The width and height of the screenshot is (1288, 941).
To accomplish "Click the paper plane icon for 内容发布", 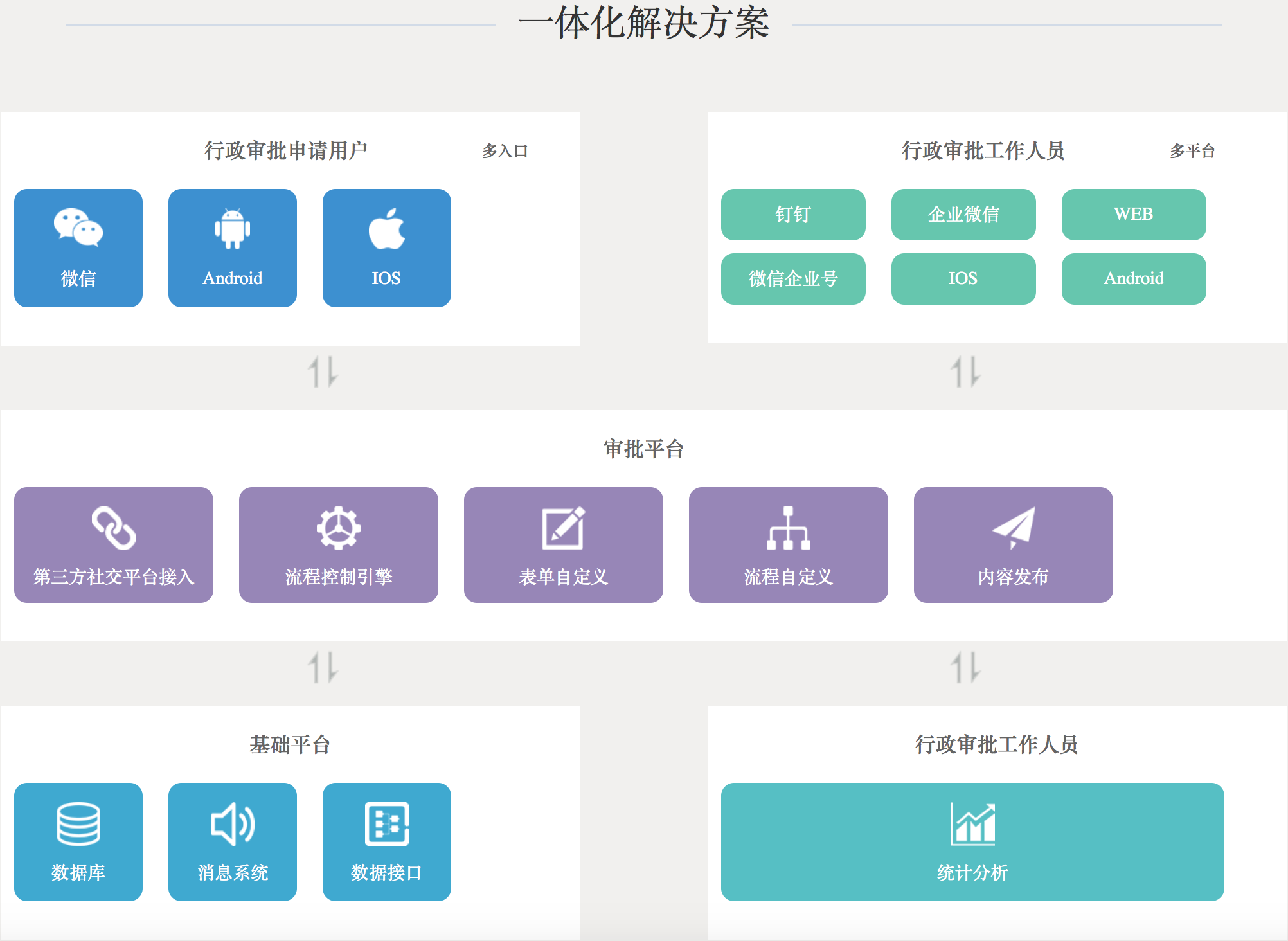I will click(1014, 528).
